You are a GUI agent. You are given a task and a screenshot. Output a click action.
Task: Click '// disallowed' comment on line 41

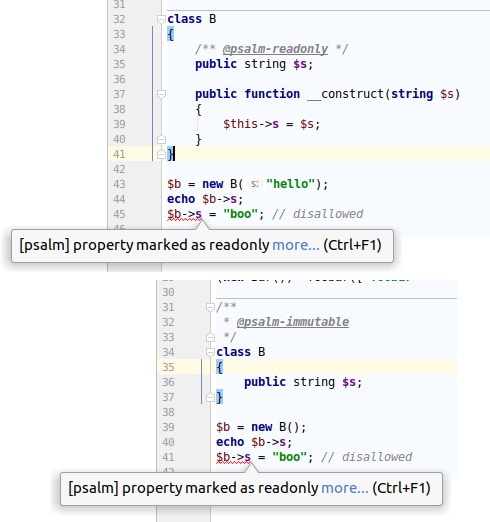click(367, 457)
